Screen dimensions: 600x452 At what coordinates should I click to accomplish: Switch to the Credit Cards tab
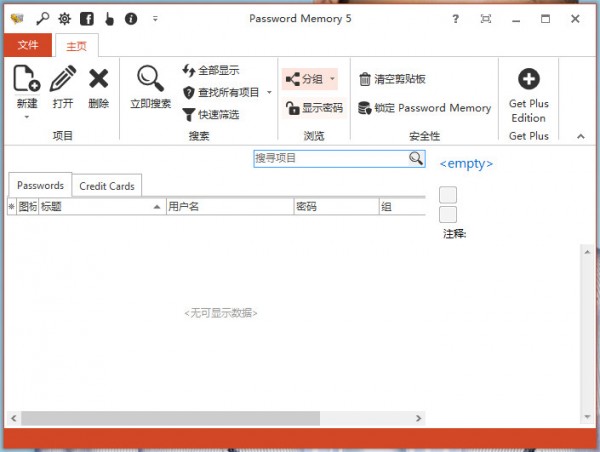point(107,186)
